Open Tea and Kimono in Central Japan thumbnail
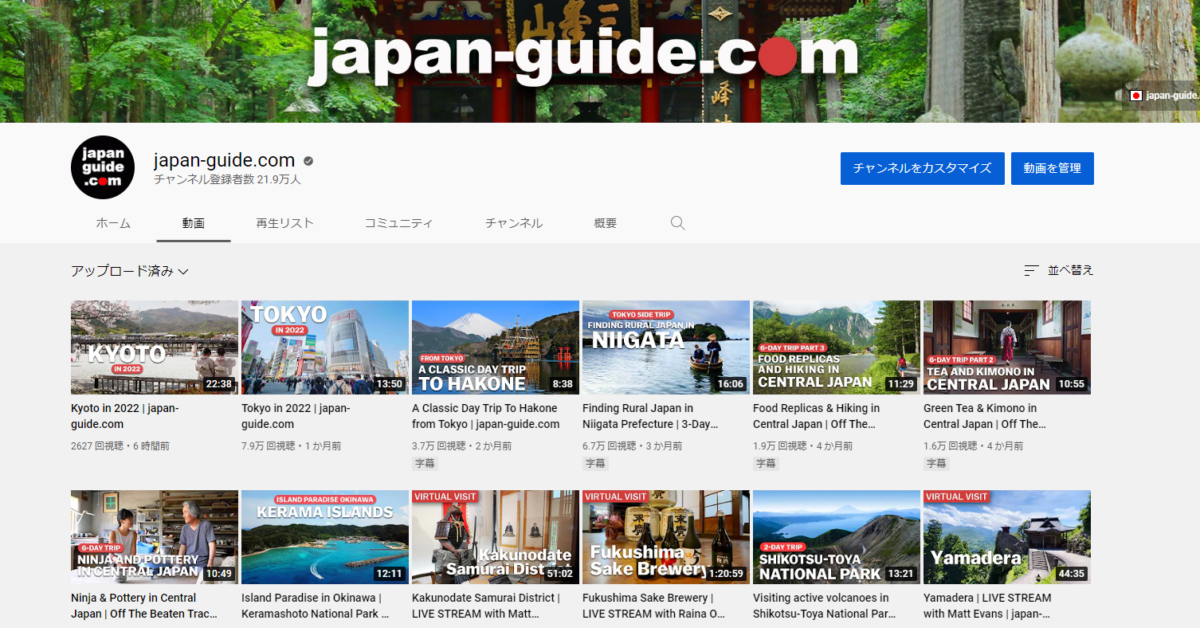Viewport: 1200px width, 628px height. click(1007, 347)
